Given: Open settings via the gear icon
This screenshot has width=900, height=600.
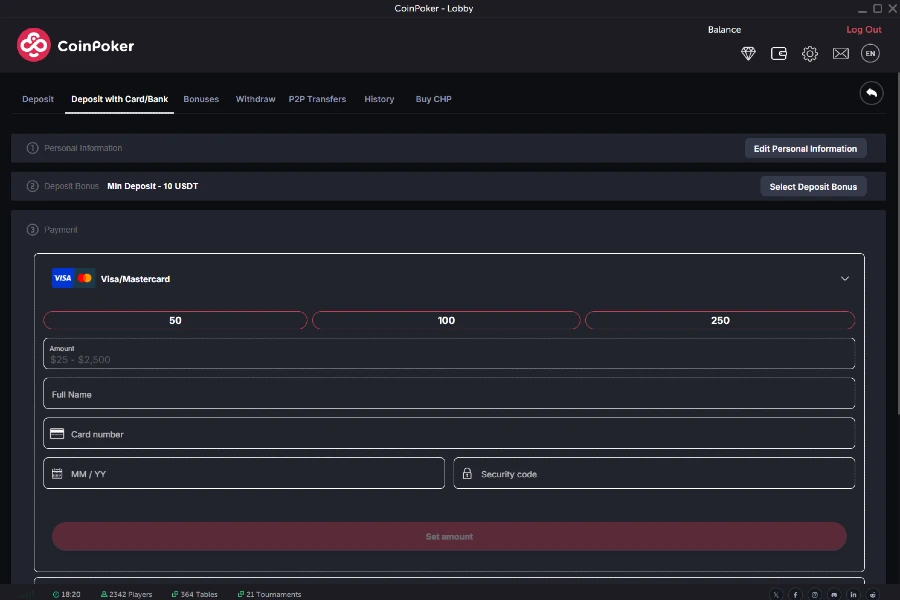Looking at the screenshot, I should tap(810, 54).
